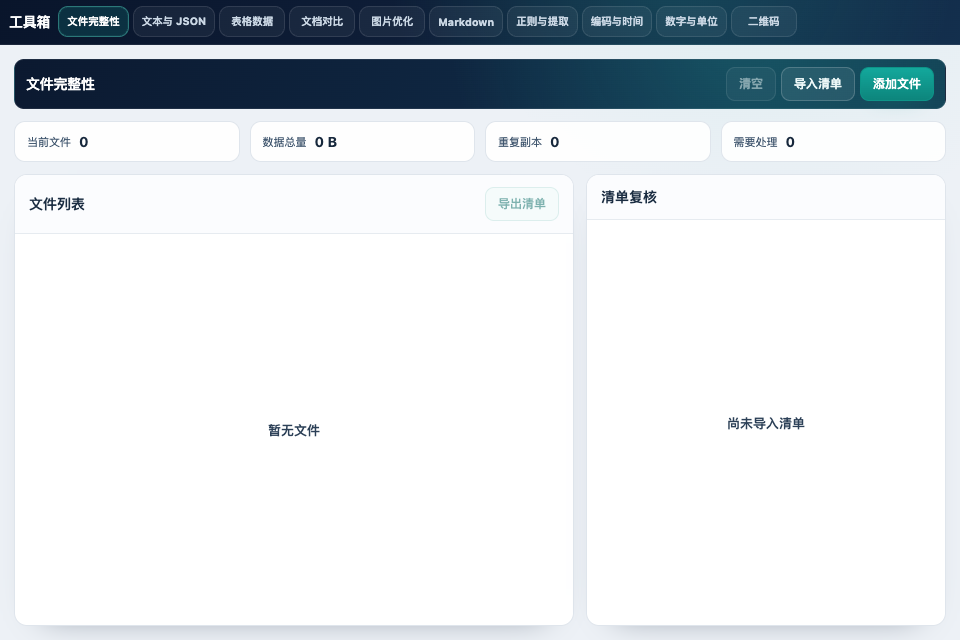The image size is (960, 640).
Task: Open the 文件完整性 tab
Action: tap(94, 21)
